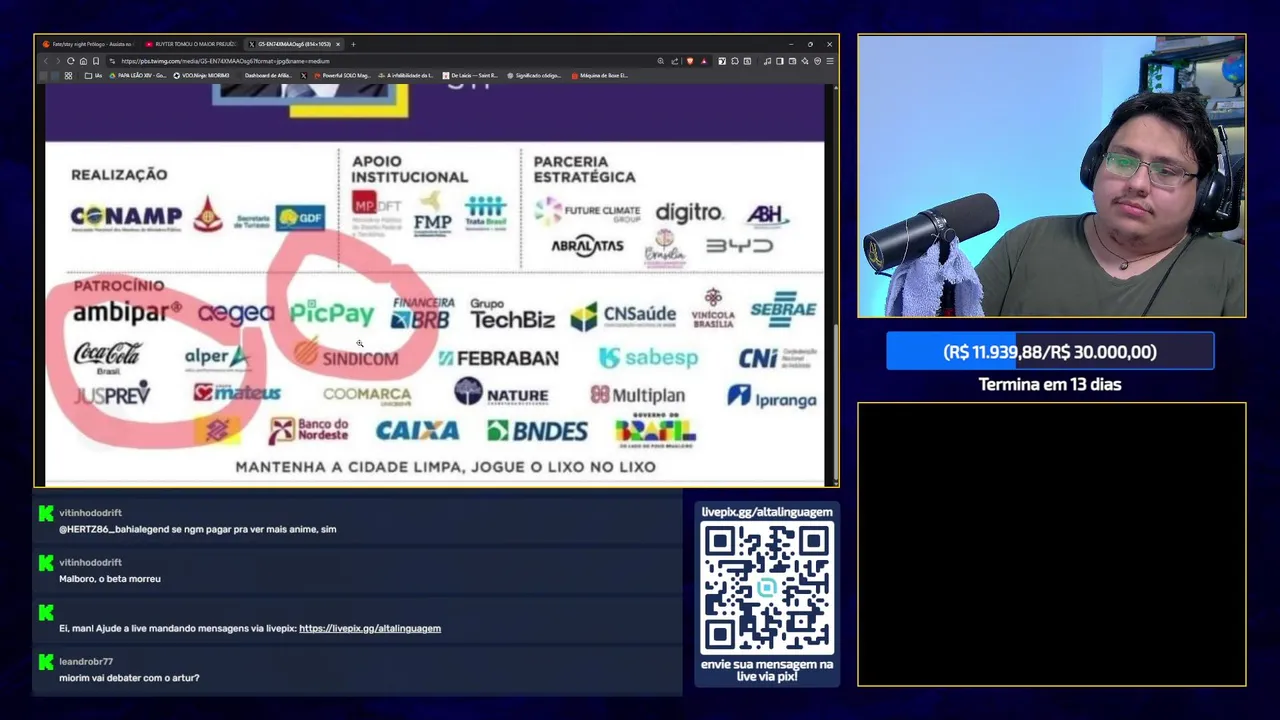
Task: Bookmark this page with bookmark icon
Action: 96,61
